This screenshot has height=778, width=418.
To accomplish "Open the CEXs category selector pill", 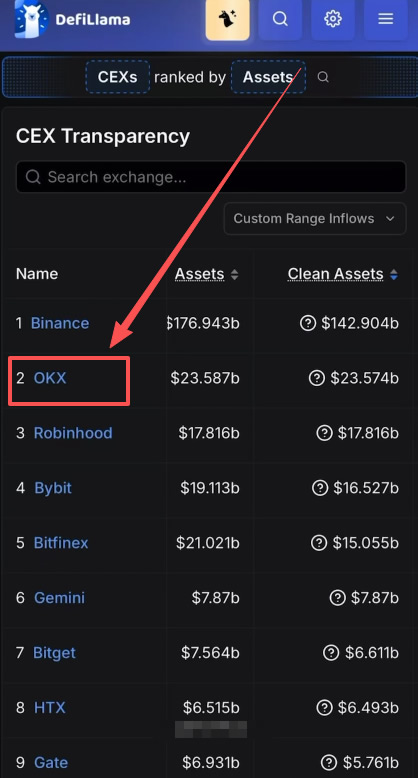I will point(118,77).
